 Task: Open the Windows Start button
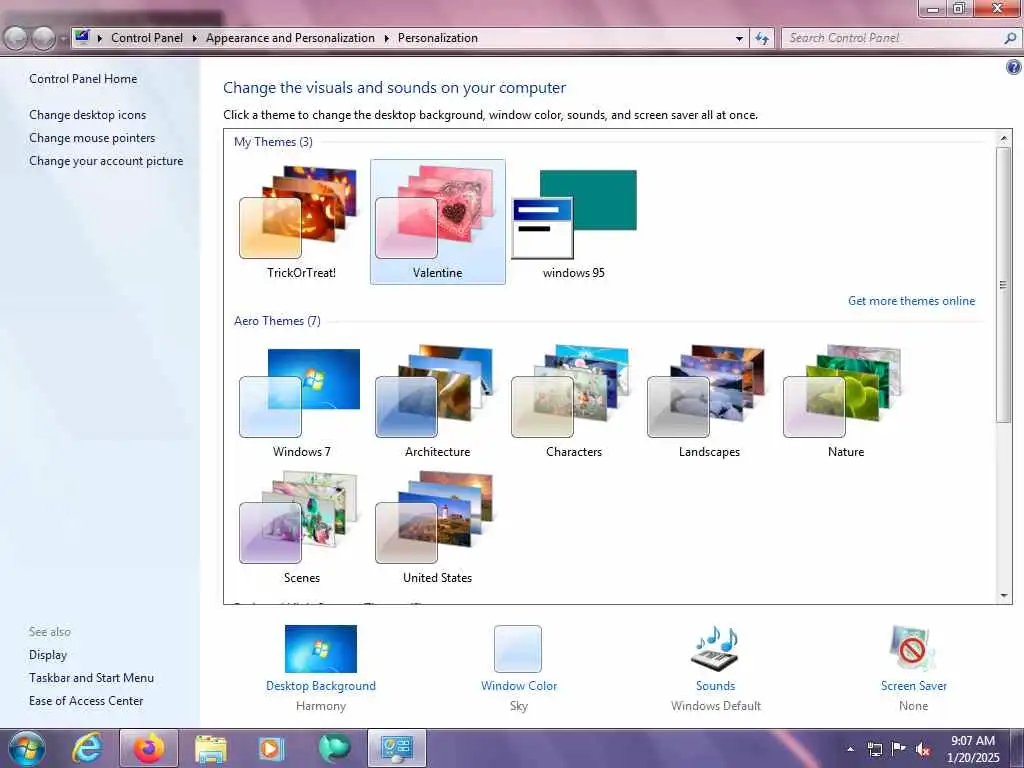[27, 748]
